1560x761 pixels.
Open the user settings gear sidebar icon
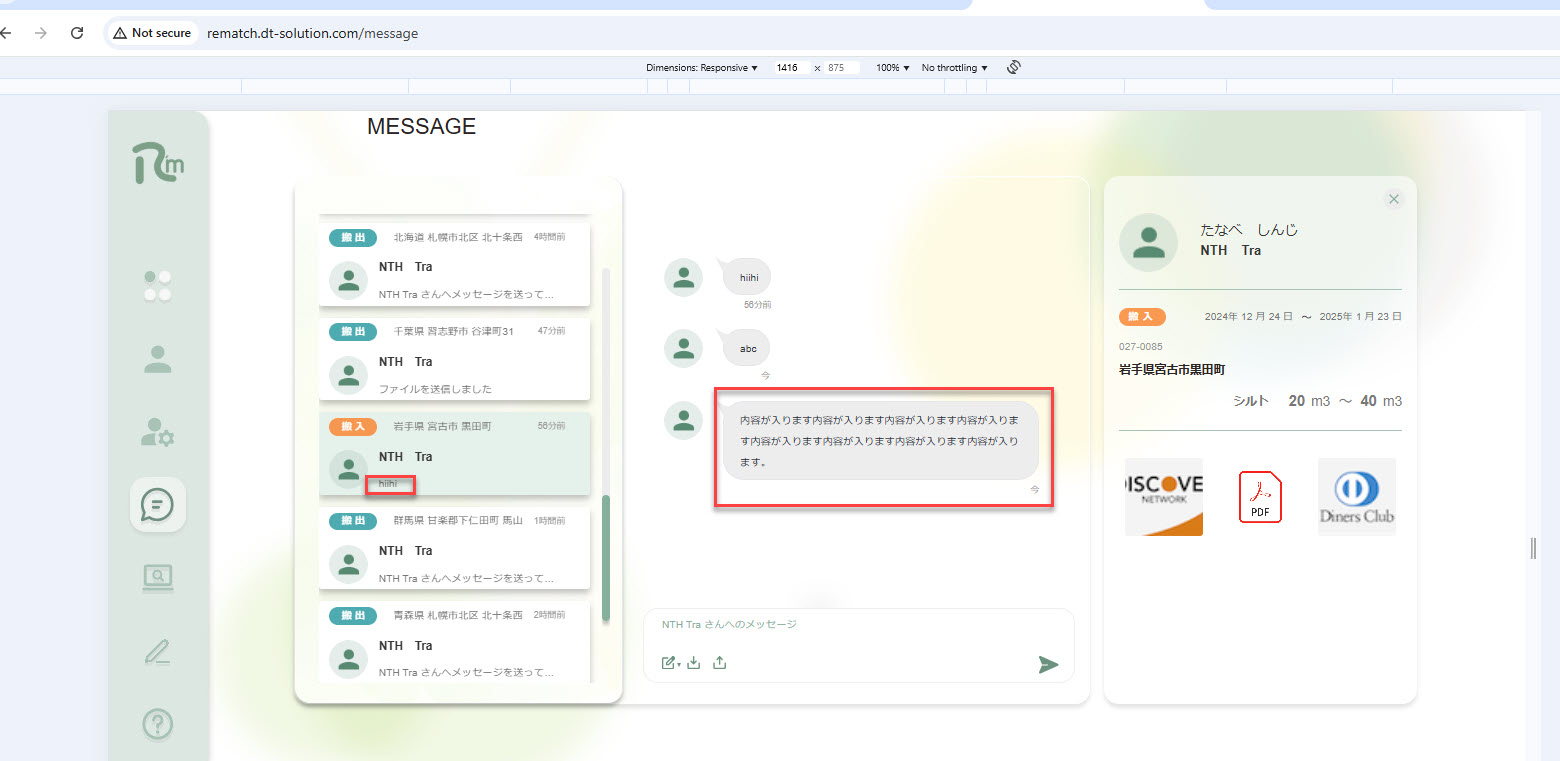point(158,432)
